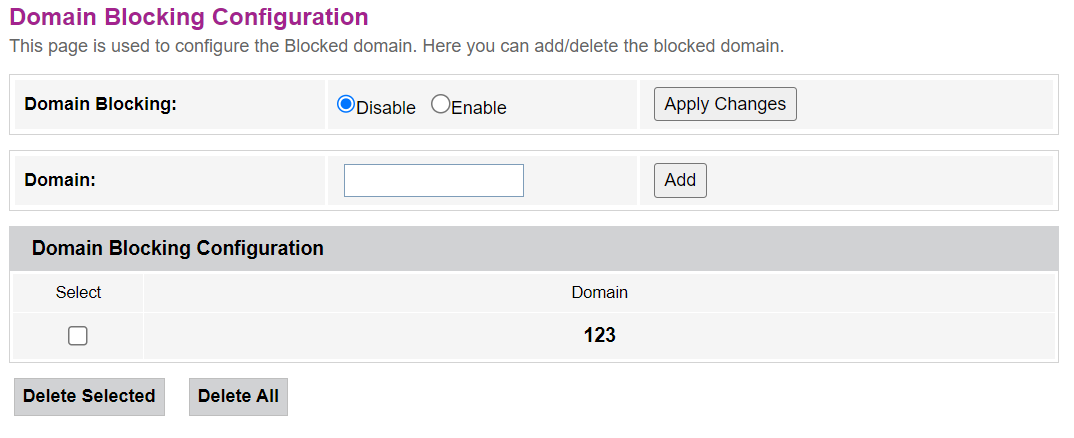The width and height of the screenshot is (1074, 438).
Task: Focus the Domain text input field
Action: (433, 181)
